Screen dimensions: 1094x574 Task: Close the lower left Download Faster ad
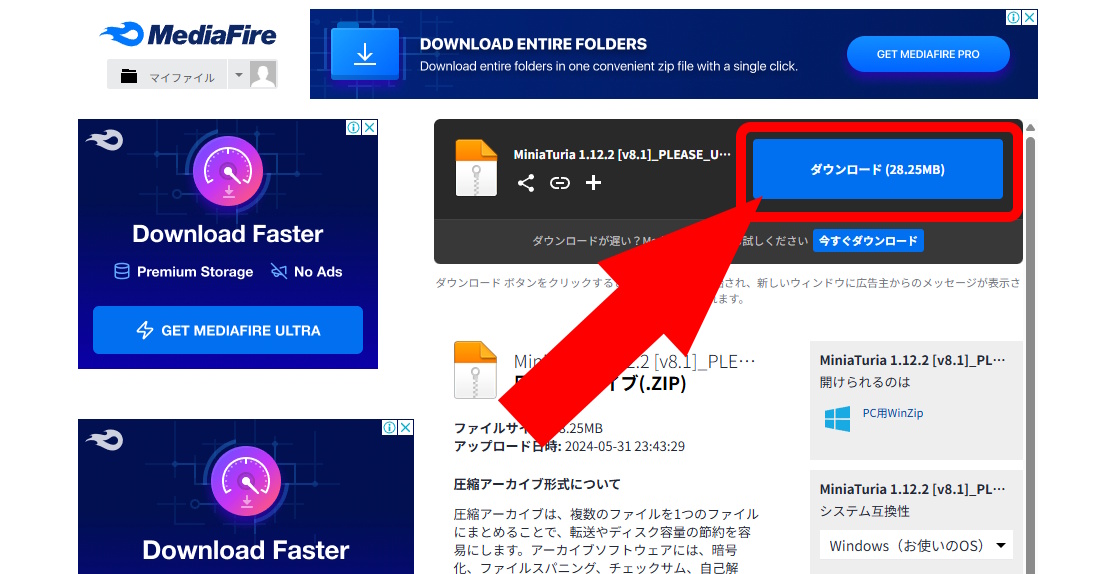[x=406, y=428]
